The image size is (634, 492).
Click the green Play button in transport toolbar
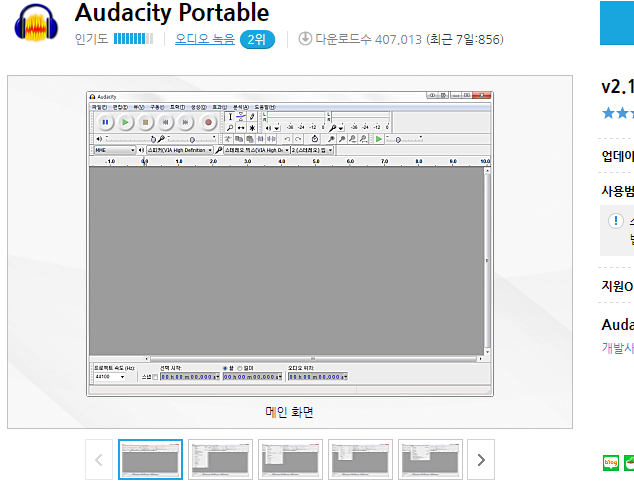(125, 122)
